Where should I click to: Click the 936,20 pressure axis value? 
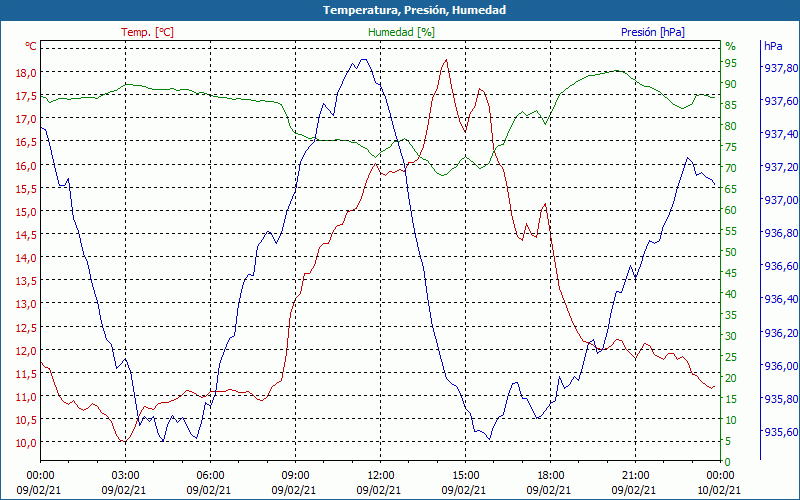point(781,333)
